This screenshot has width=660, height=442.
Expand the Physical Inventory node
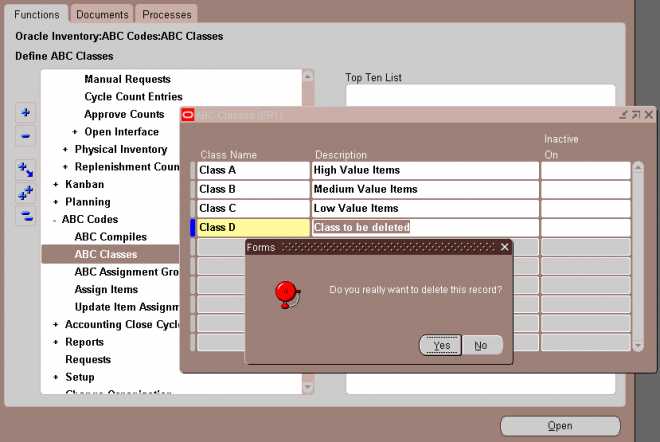pos(65,149)
